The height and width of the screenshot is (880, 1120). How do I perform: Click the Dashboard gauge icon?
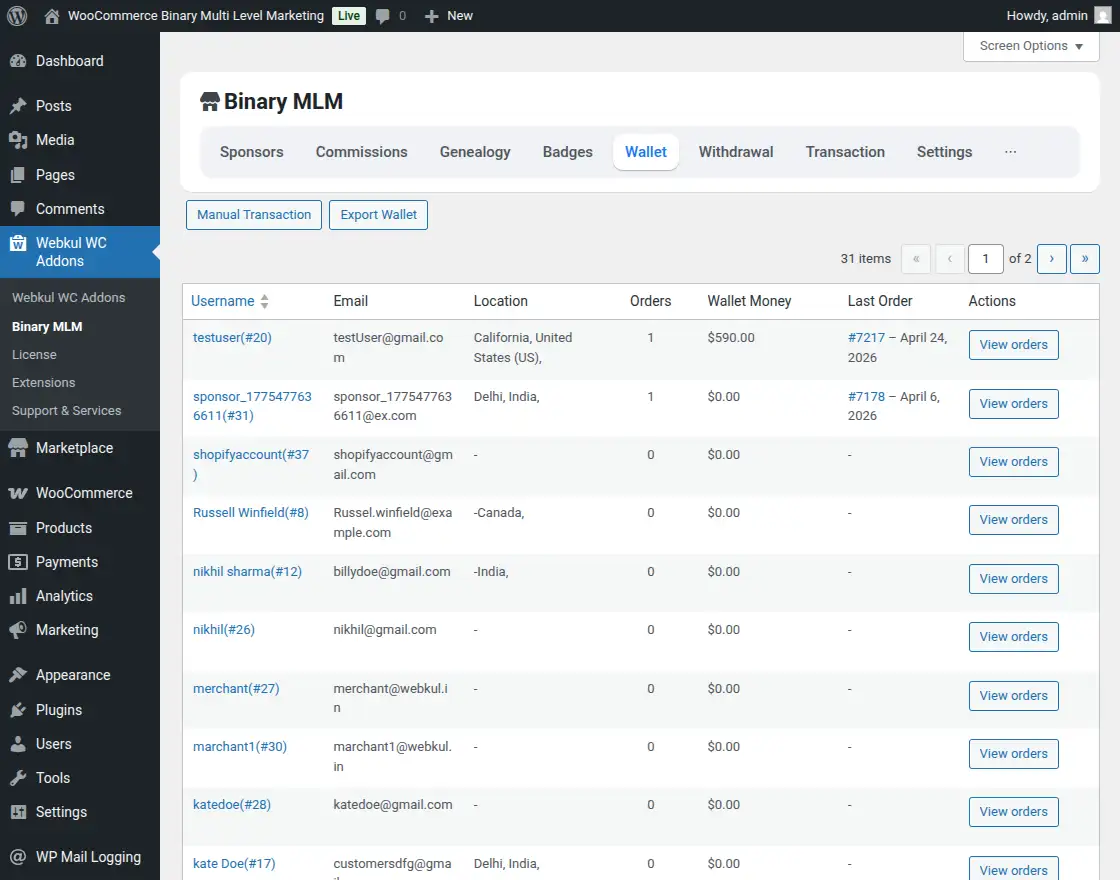point(18,61)
